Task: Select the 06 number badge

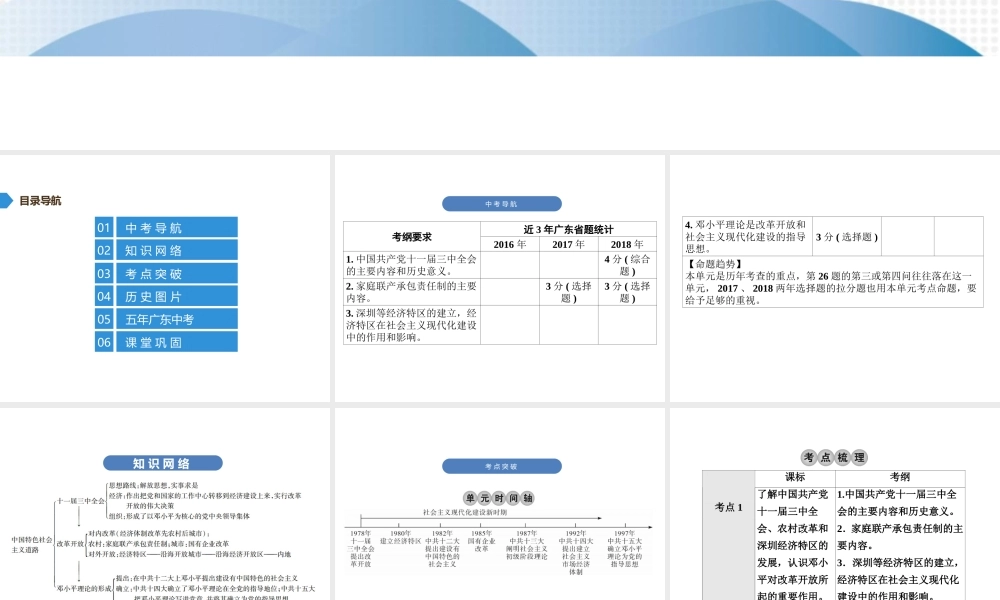Action: [x=104, y=342]
